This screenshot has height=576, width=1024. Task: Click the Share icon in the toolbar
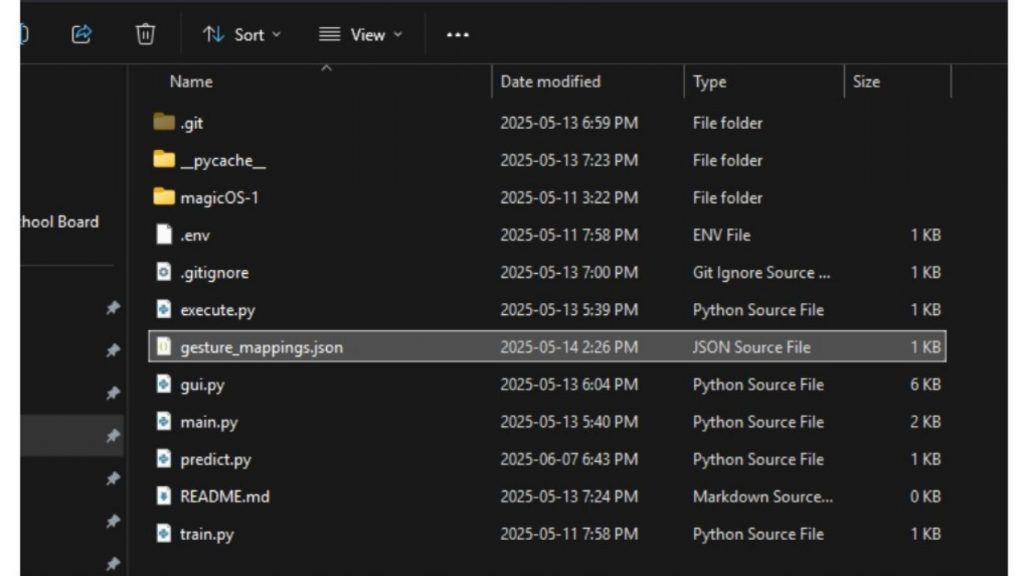[x=81, y=33]
